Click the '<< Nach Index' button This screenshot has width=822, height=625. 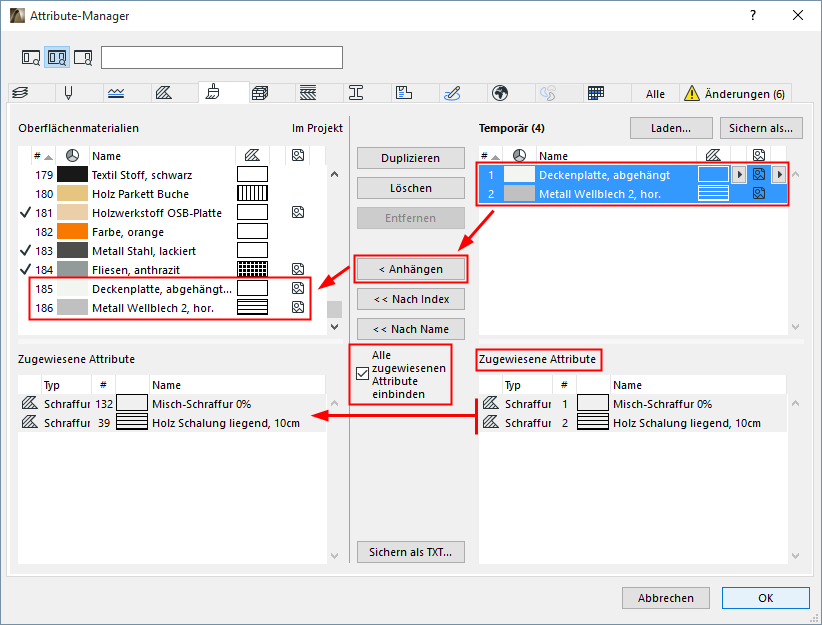click(410, 299)
